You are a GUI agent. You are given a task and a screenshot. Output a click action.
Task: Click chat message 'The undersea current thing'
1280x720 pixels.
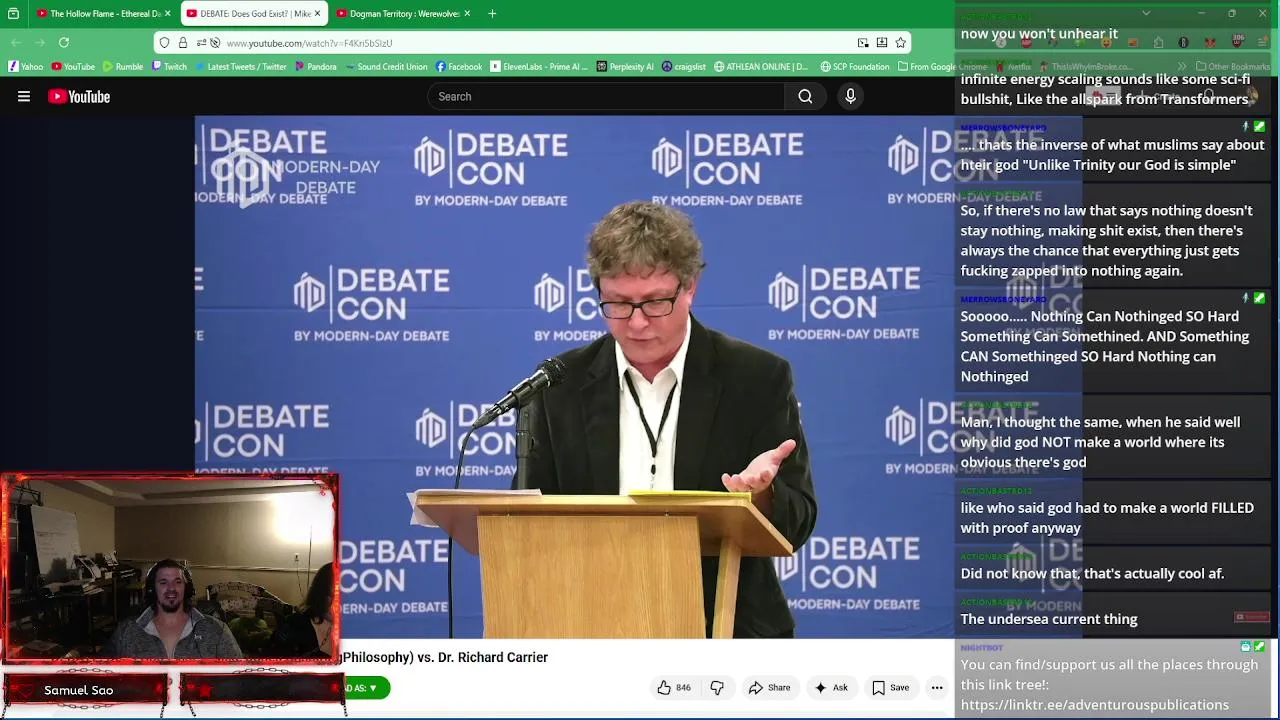point(1049,619)
